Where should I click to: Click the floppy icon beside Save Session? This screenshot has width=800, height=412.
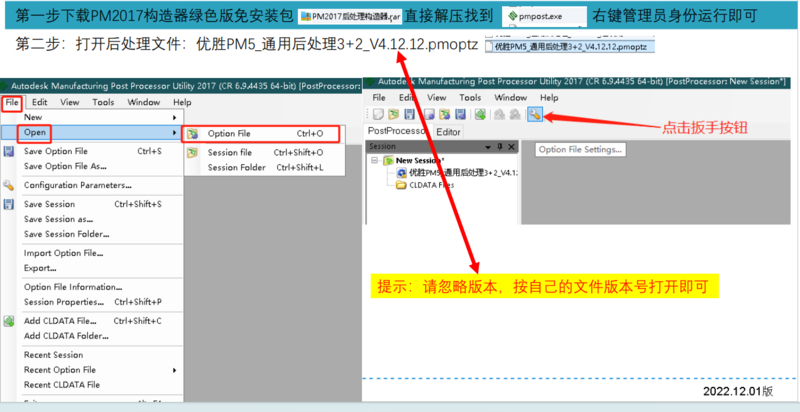9,204
